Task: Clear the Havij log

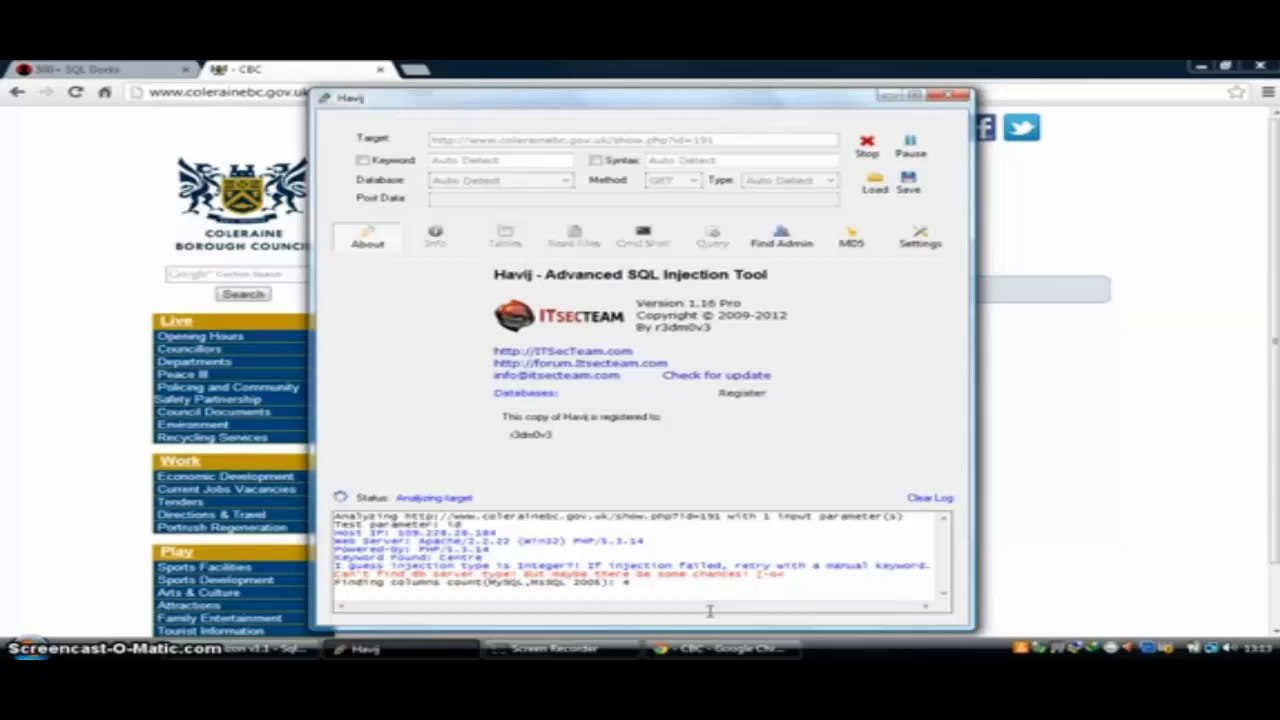Action: pos(930,498)
